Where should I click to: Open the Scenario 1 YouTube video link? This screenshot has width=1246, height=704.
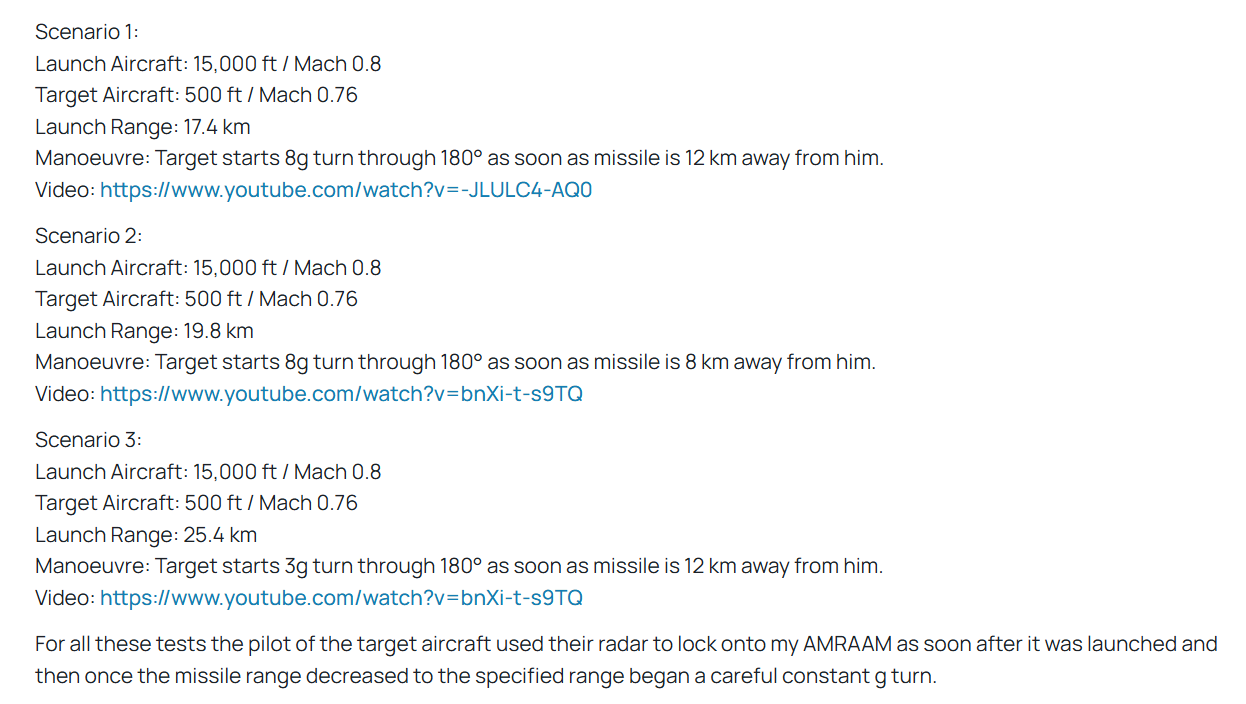click(x=345, y=190)
